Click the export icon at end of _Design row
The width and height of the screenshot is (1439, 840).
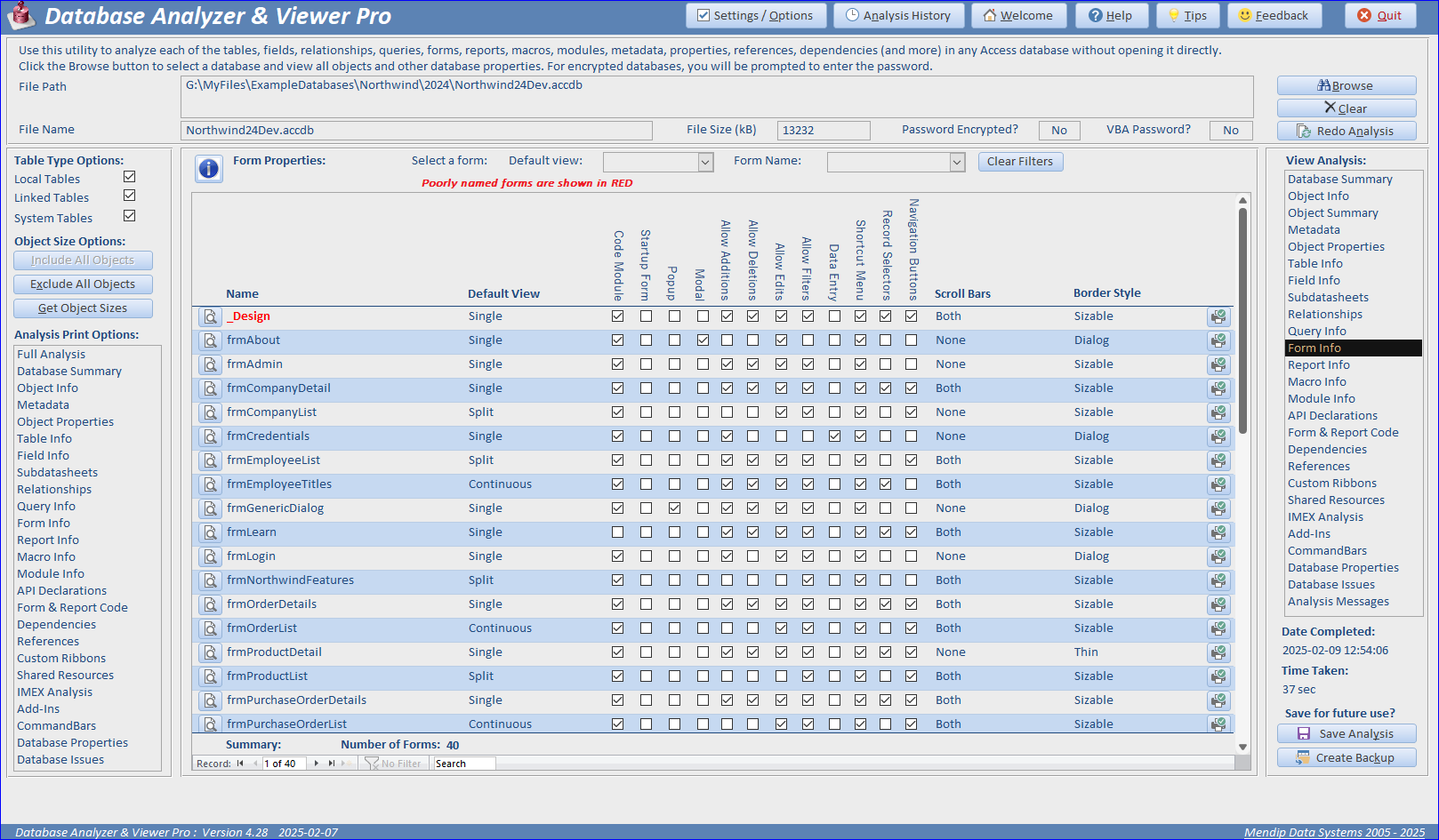click(x=1218, y=316)
